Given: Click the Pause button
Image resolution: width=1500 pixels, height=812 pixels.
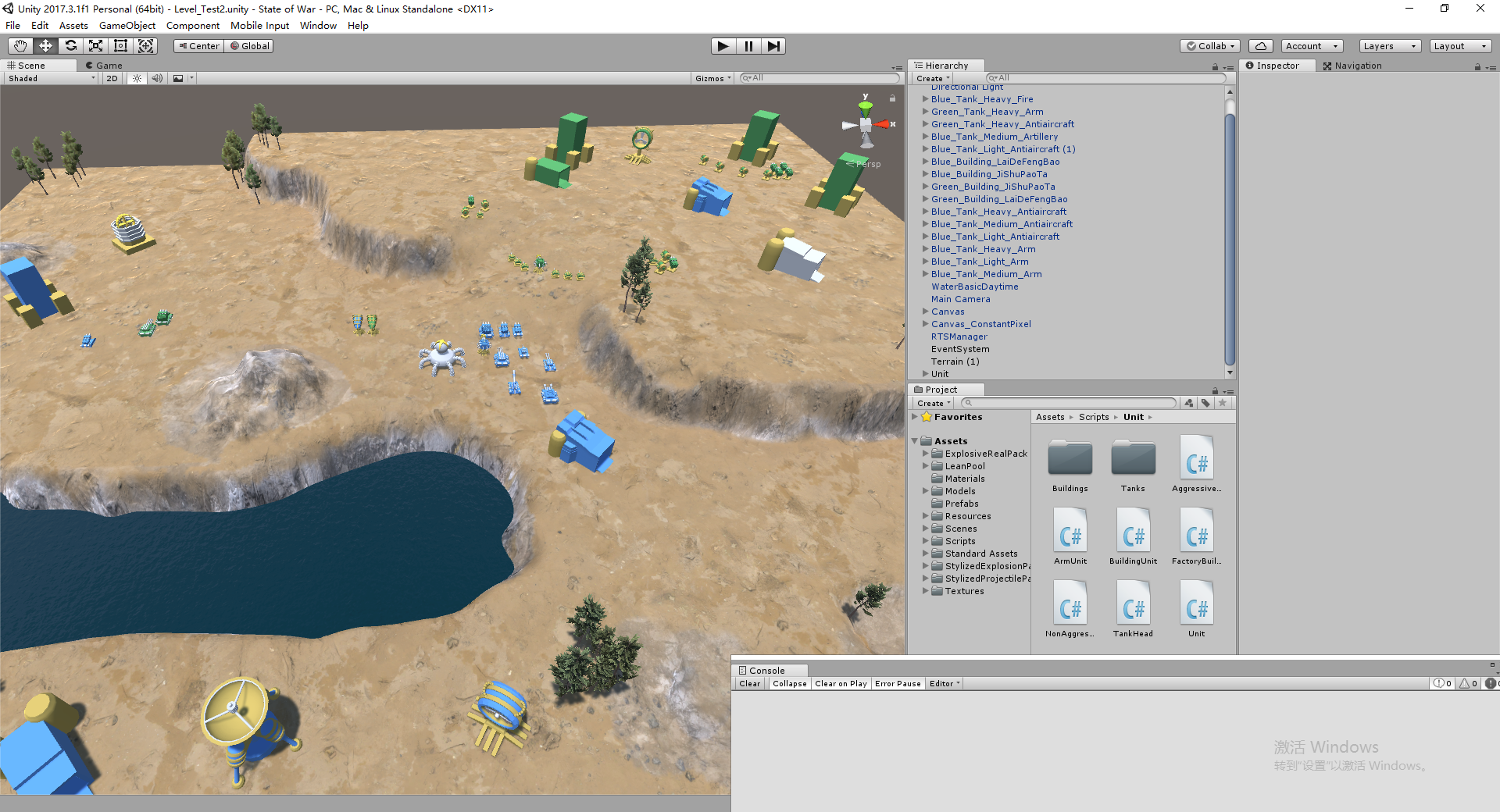Looking at the screenshot, I should [x=748, y=46].
